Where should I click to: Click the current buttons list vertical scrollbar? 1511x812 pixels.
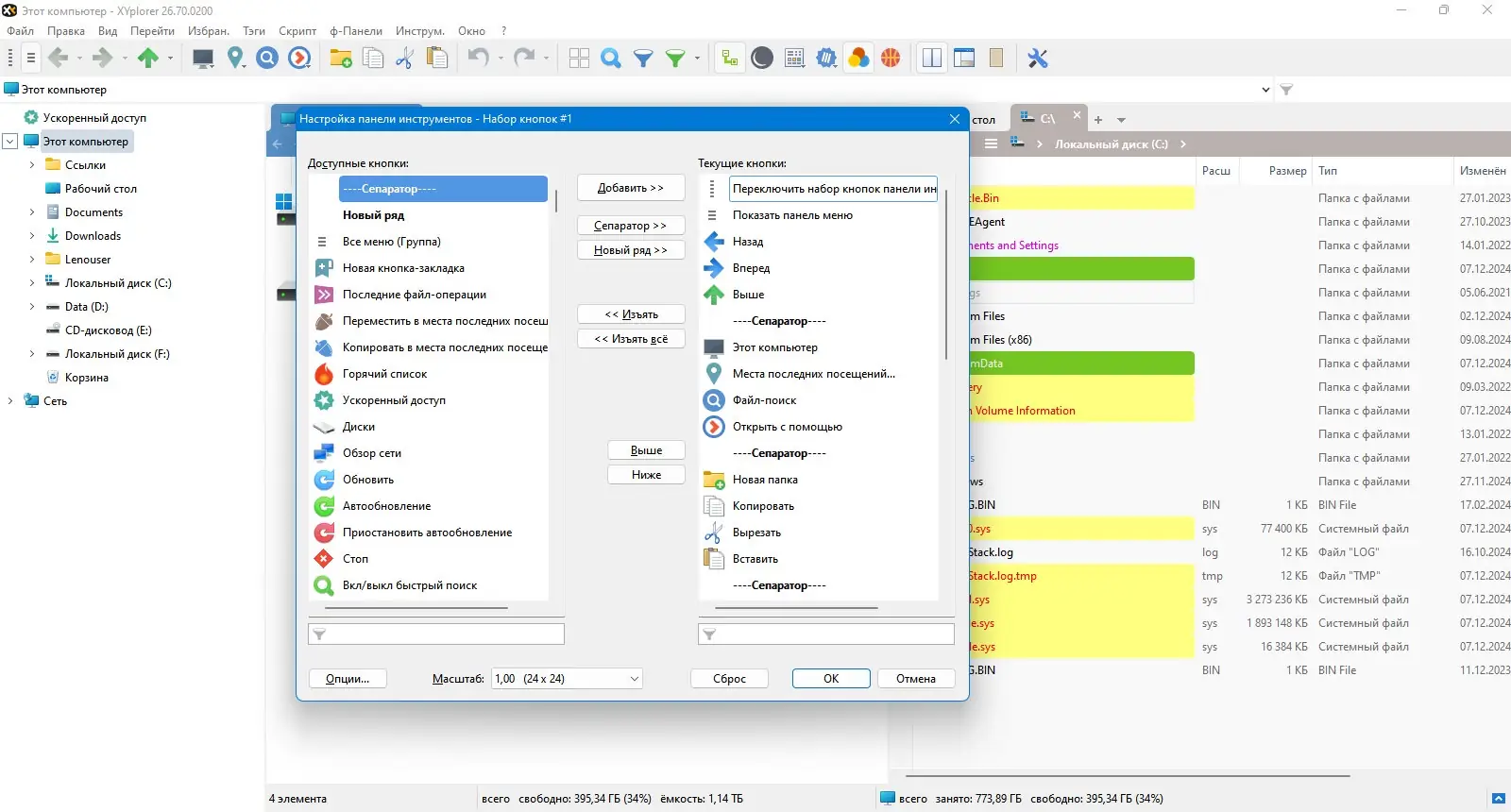coord(946,274)
